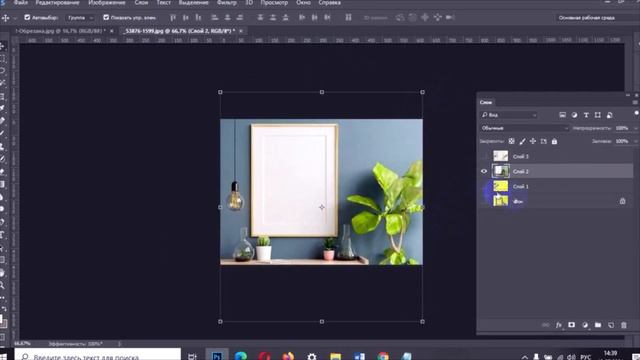Close the _53876-1599.jpg document tab
Viewport: 640px width, 360px height.
241,31
